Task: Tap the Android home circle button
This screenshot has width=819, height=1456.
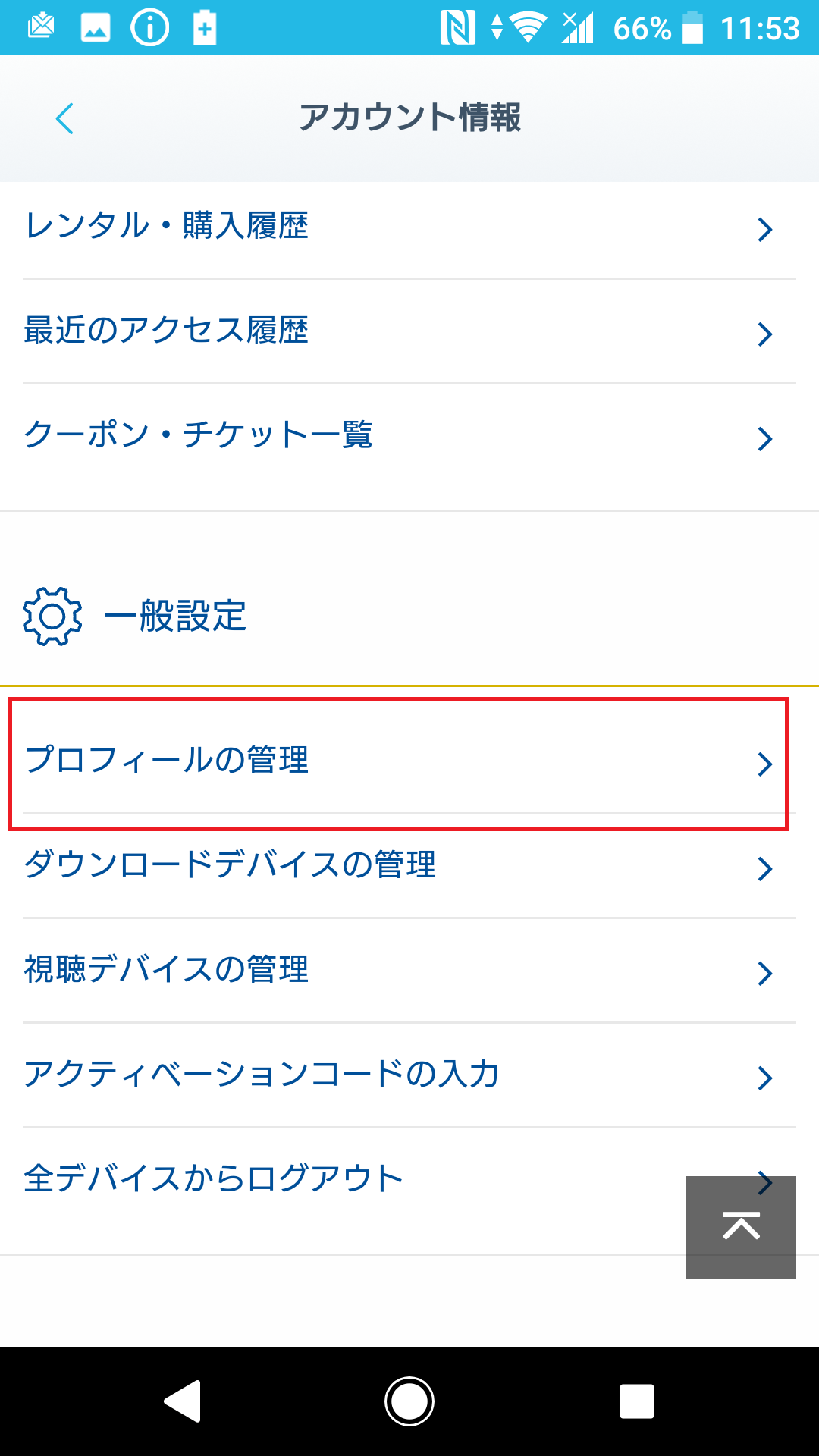Action: (x=409, y=1401)
